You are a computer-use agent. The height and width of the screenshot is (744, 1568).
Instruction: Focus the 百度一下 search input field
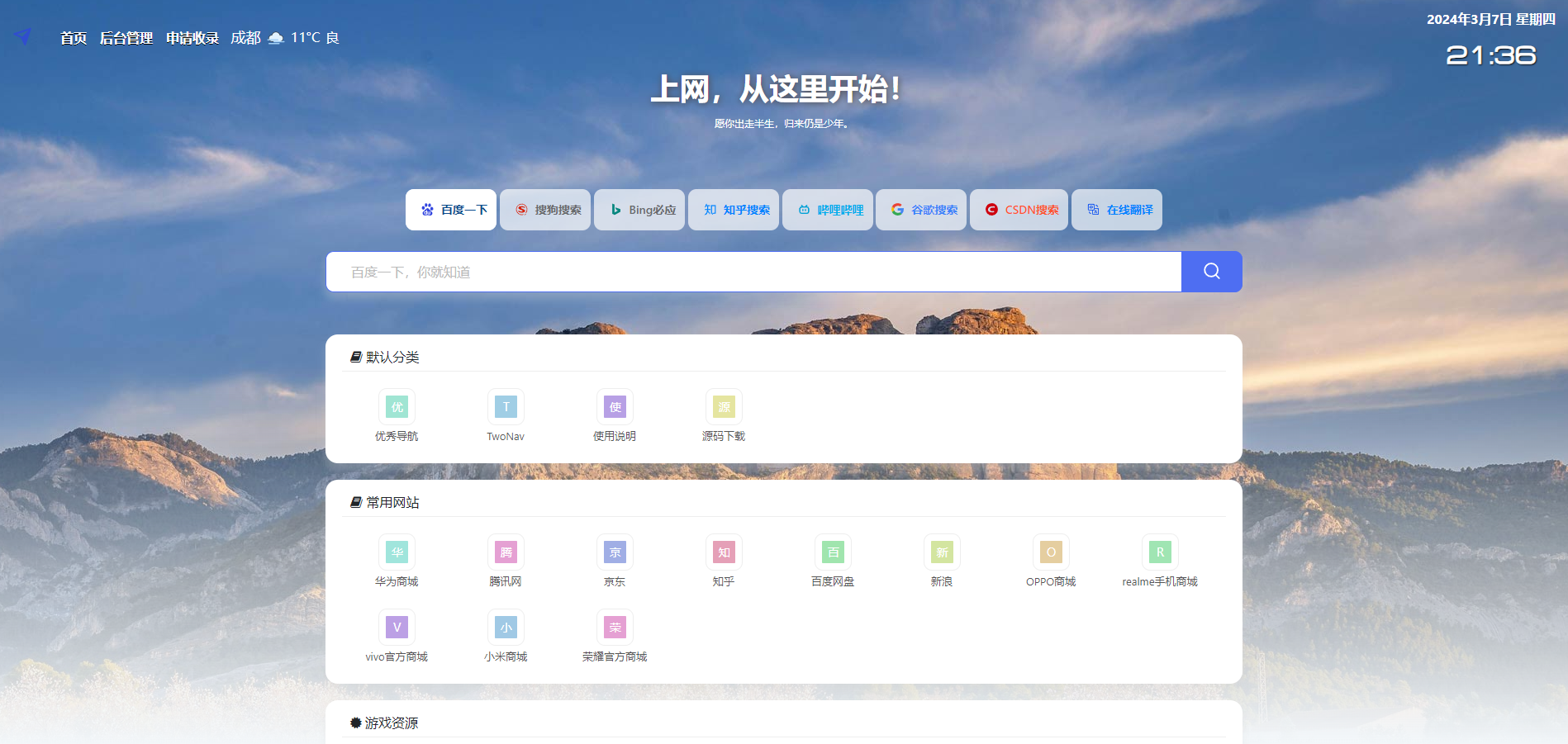(x=753, y=272)
